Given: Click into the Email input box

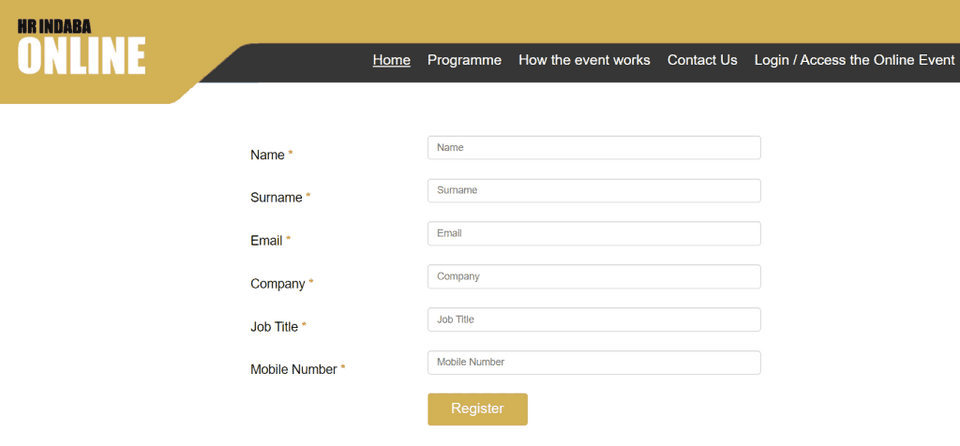Looking at the screenshot, I should pos(594,233).
